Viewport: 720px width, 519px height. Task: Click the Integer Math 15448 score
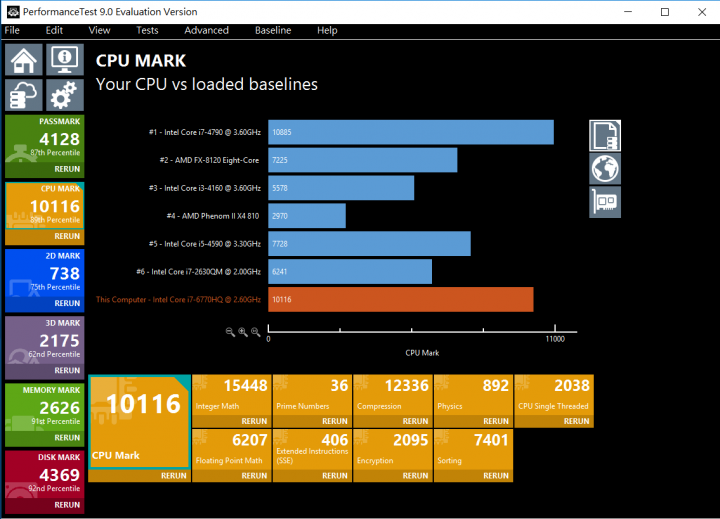coord(245,386)
